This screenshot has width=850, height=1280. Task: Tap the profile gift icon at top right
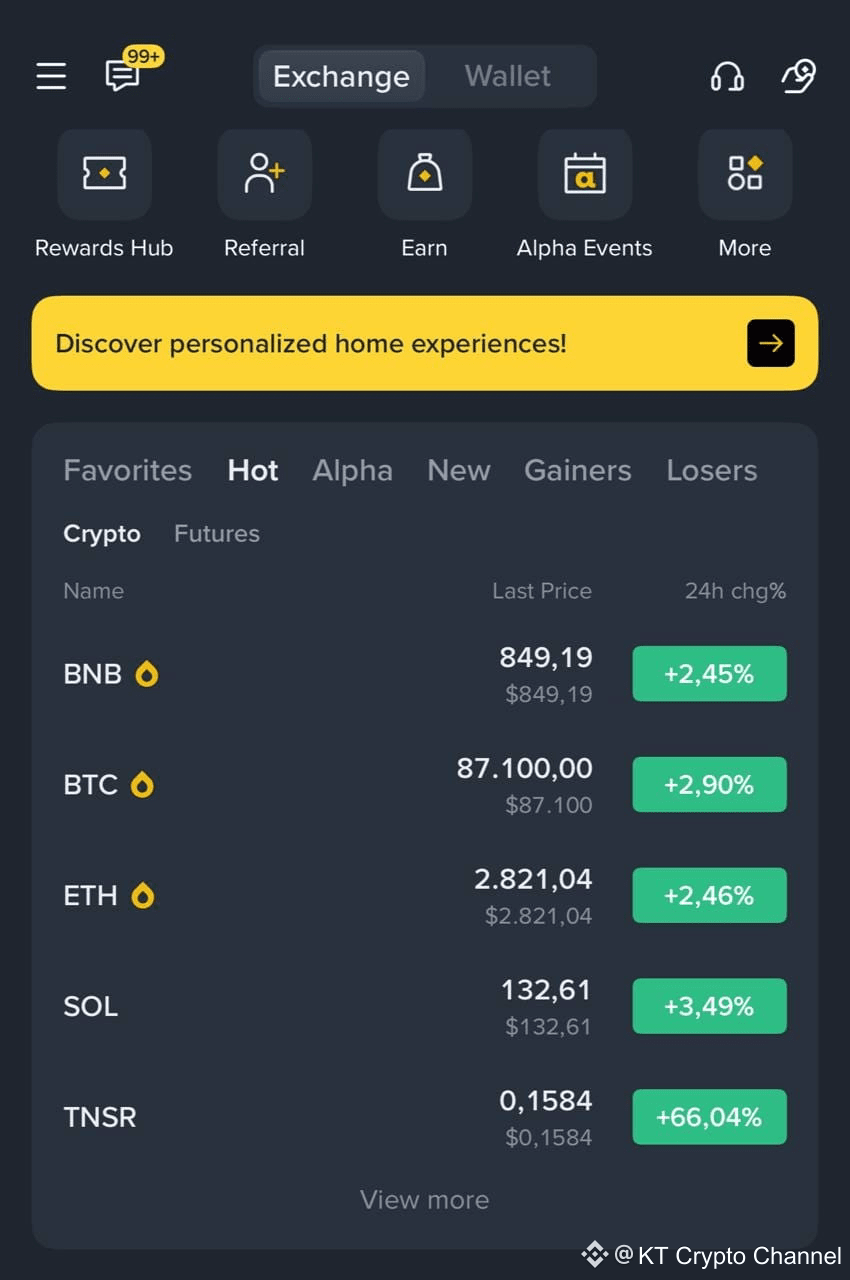798,76
